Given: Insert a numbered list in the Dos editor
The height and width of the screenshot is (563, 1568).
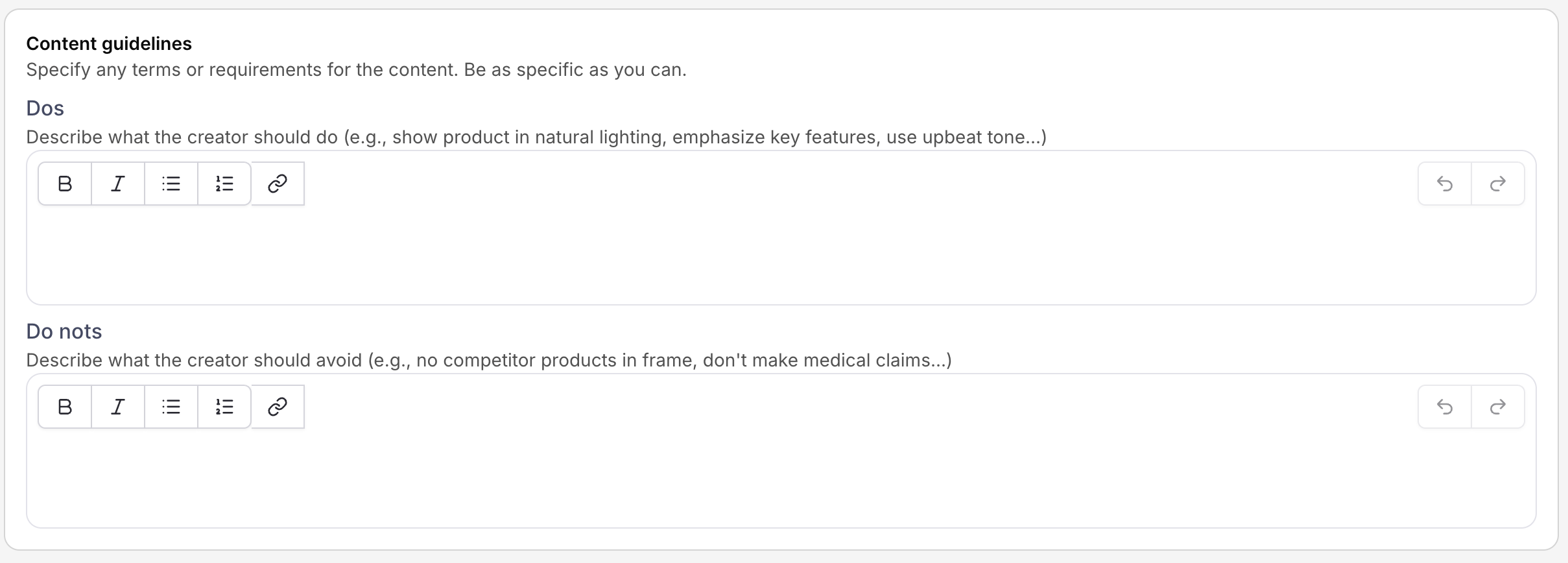Looking at the screenshot, I should coord(224,184).
